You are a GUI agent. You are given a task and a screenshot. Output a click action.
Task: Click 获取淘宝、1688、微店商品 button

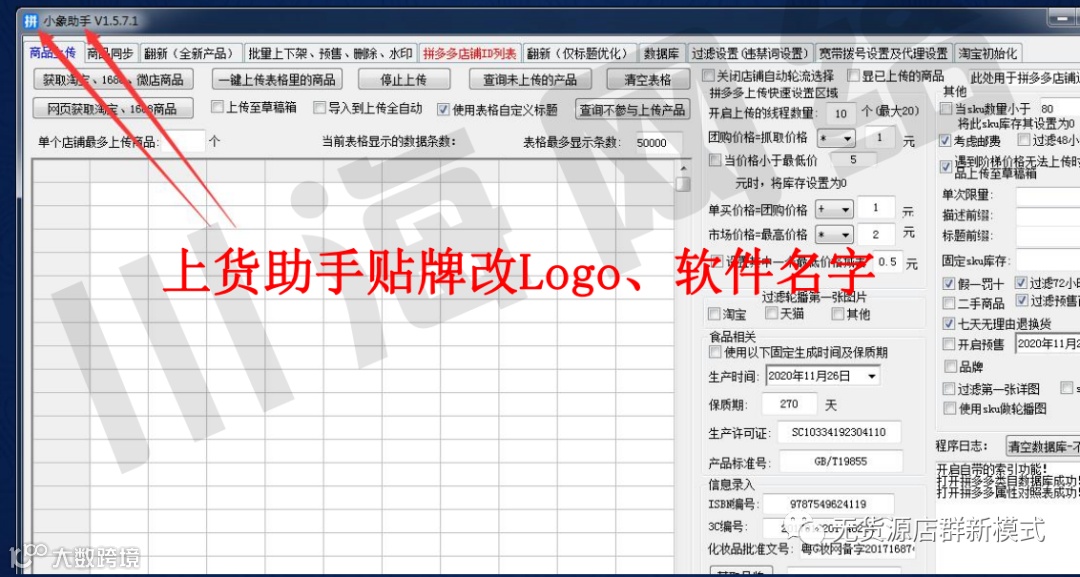coord(113,80)
